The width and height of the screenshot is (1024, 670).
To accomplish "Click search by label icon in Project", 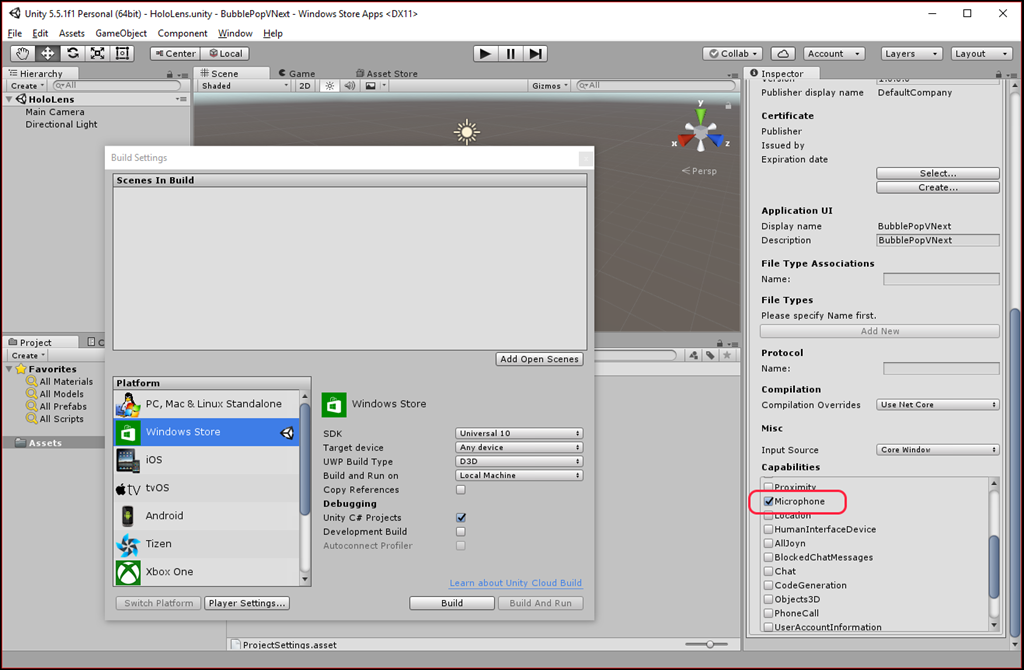I will tap(710, 355).
